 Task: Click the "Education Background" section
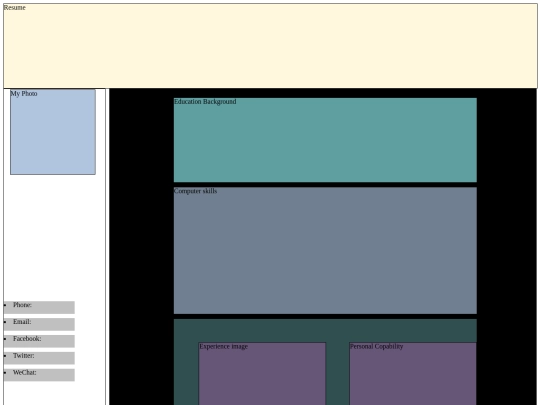[325, 140]
